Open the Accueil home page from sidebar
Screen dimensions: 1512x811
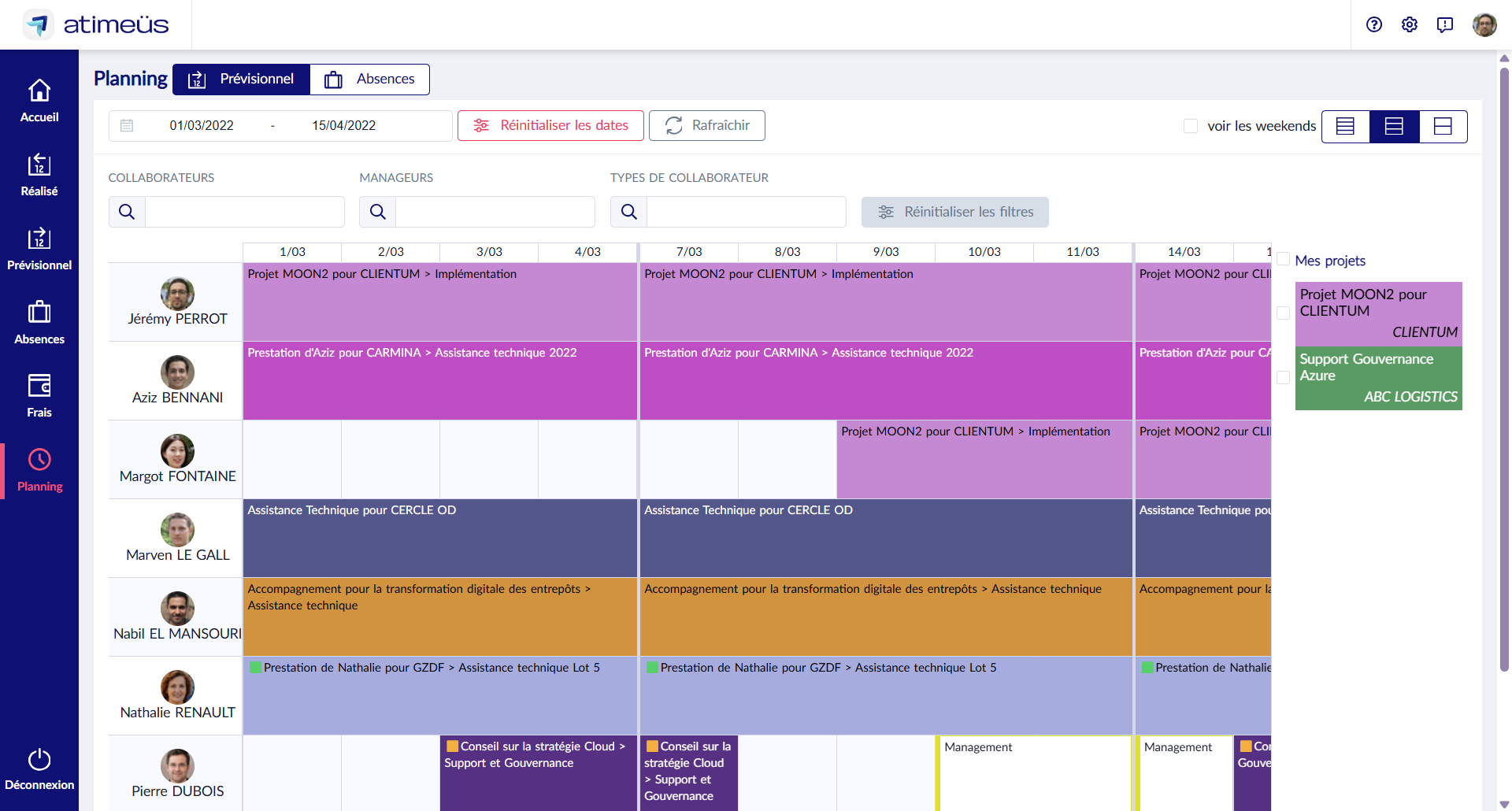click(x=39, y=98)
